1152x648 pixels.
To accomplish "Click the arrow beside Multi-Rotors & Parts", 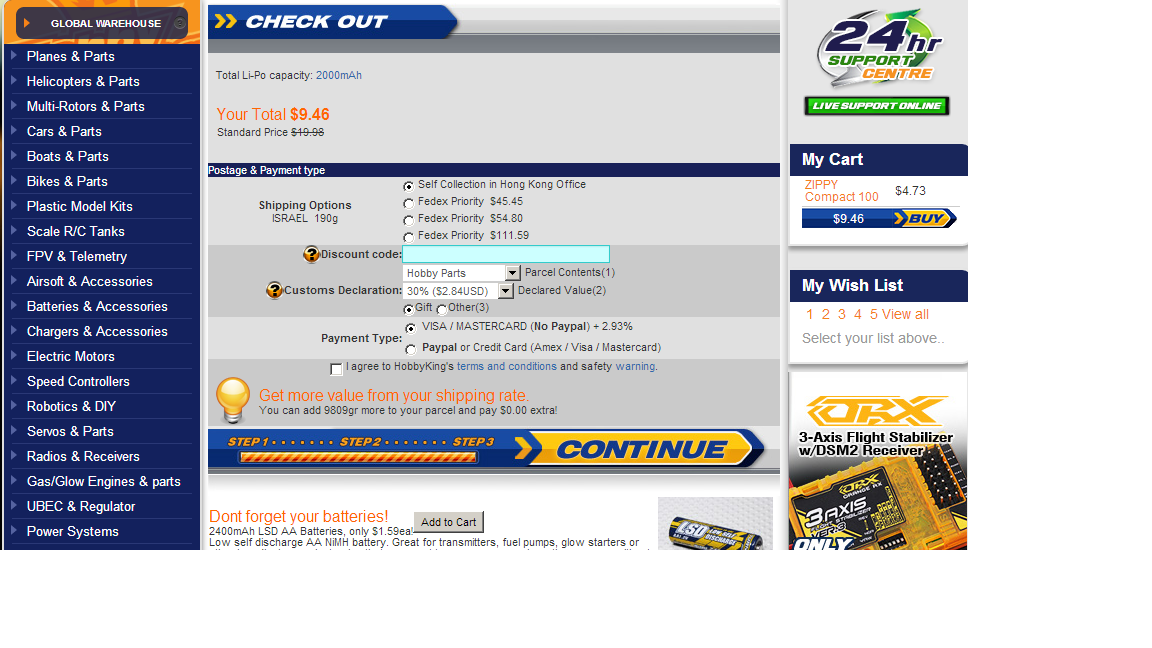I will tap(14, 105).
